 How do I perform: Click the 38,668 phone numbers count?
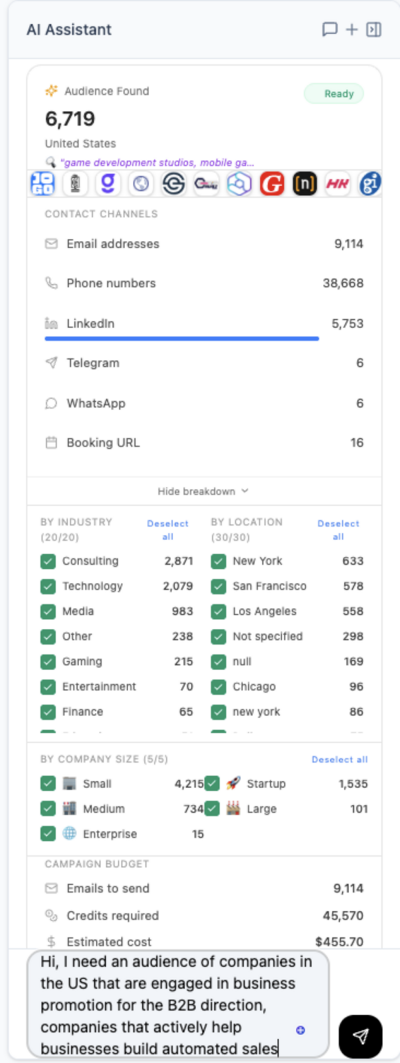coord(343,283)
